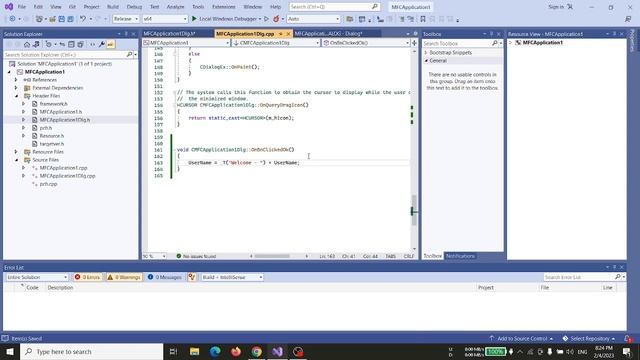
Task: Open the Build menu
Action: pos(113,7)
